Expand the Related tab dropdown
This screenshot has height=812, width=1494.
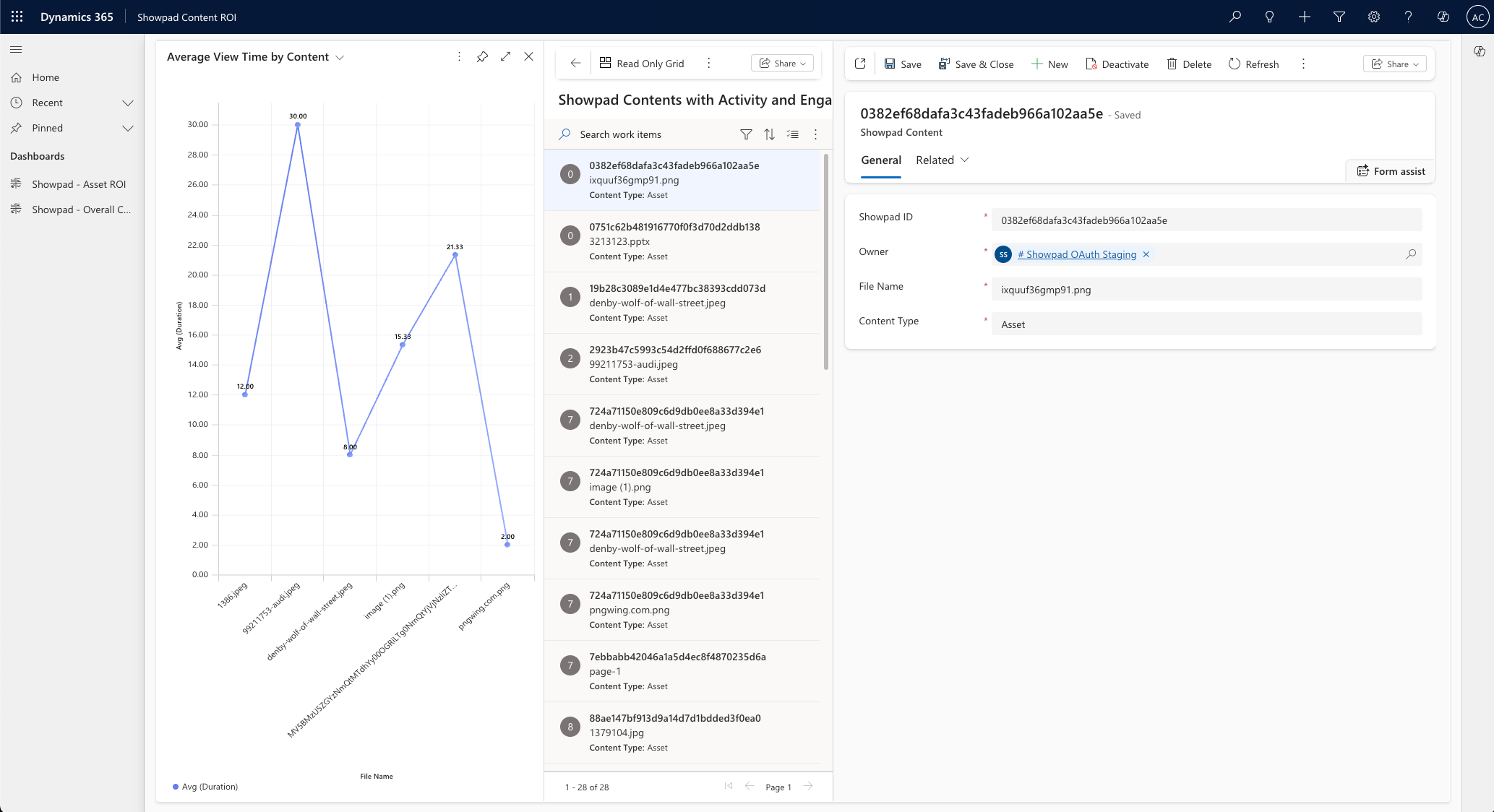pos(964,160)
